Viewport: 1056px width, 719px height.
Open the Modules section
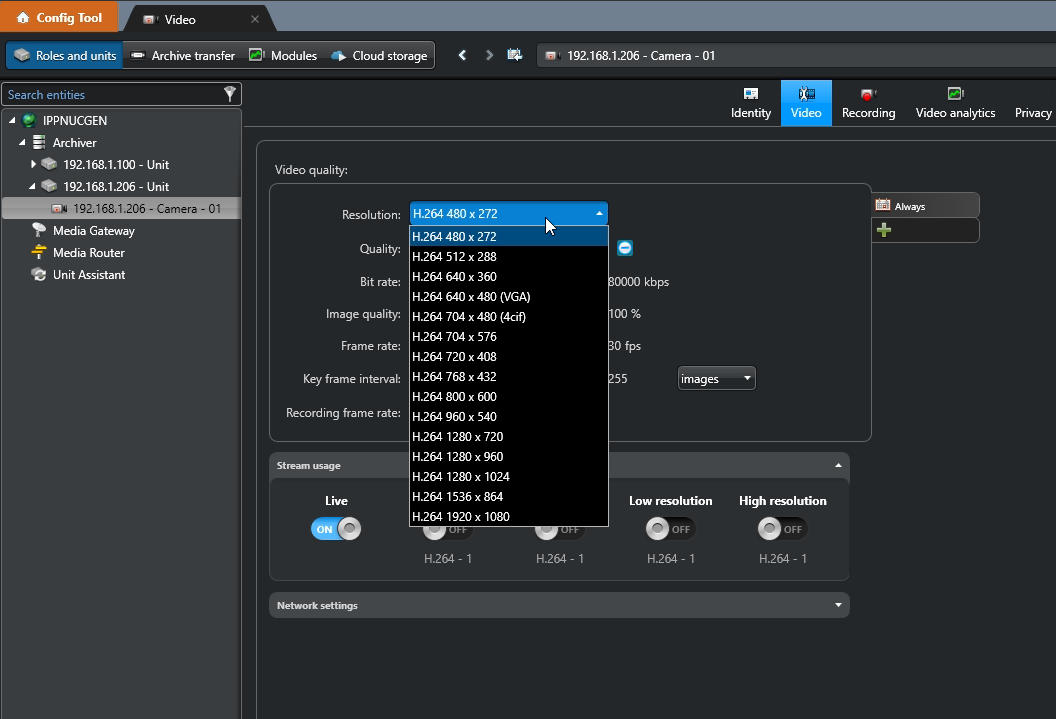coord(283,56)
